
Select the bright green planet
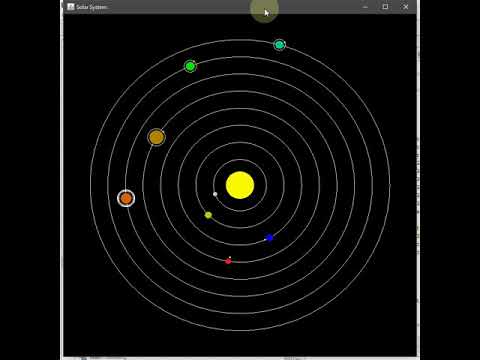[x=190, y=66]
